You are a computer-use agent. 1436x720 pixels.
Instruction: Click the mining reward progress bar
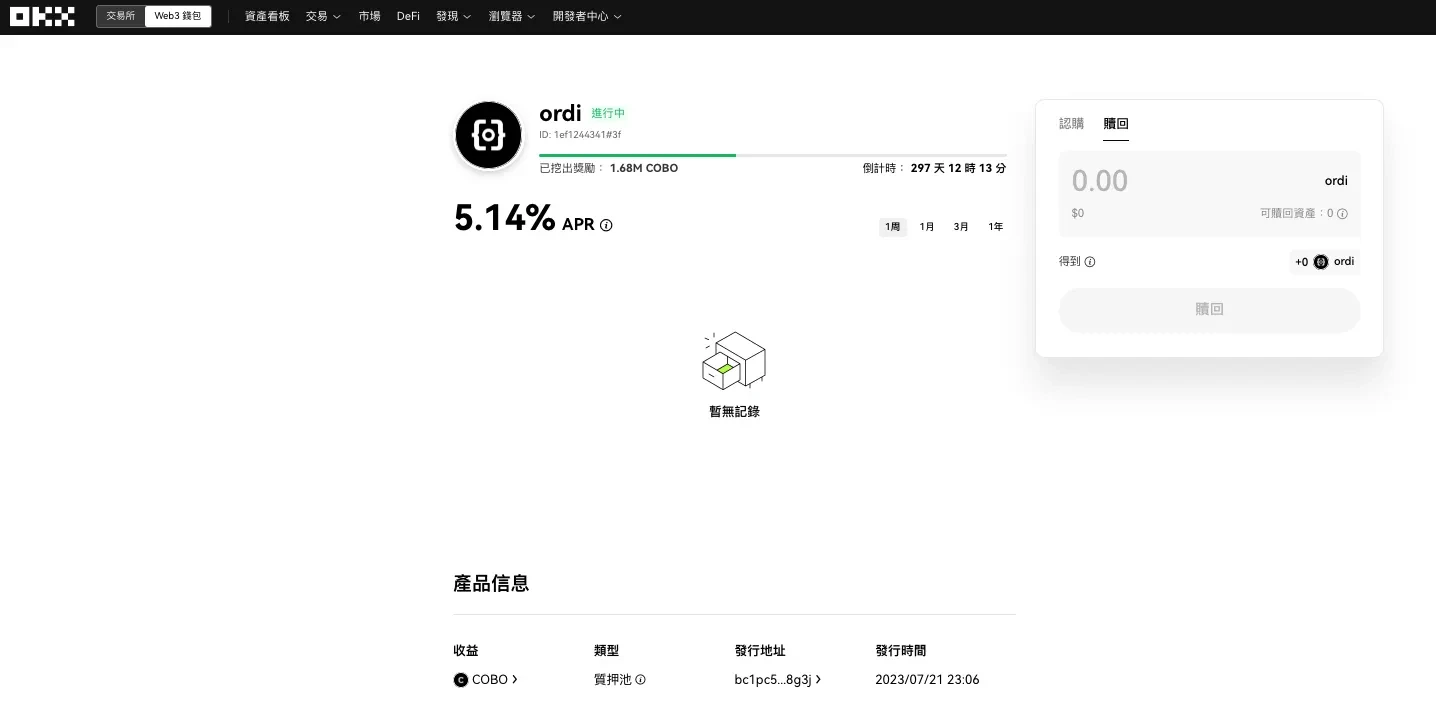[x=773, y=155]
